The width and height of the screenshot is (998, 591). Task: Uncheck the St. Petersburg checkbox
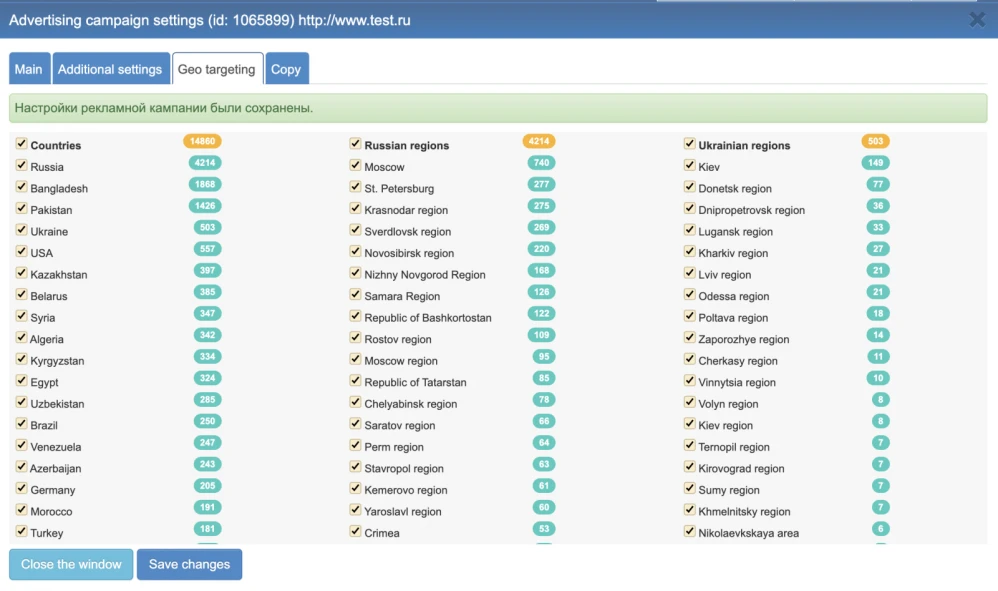tap(356, 188)
